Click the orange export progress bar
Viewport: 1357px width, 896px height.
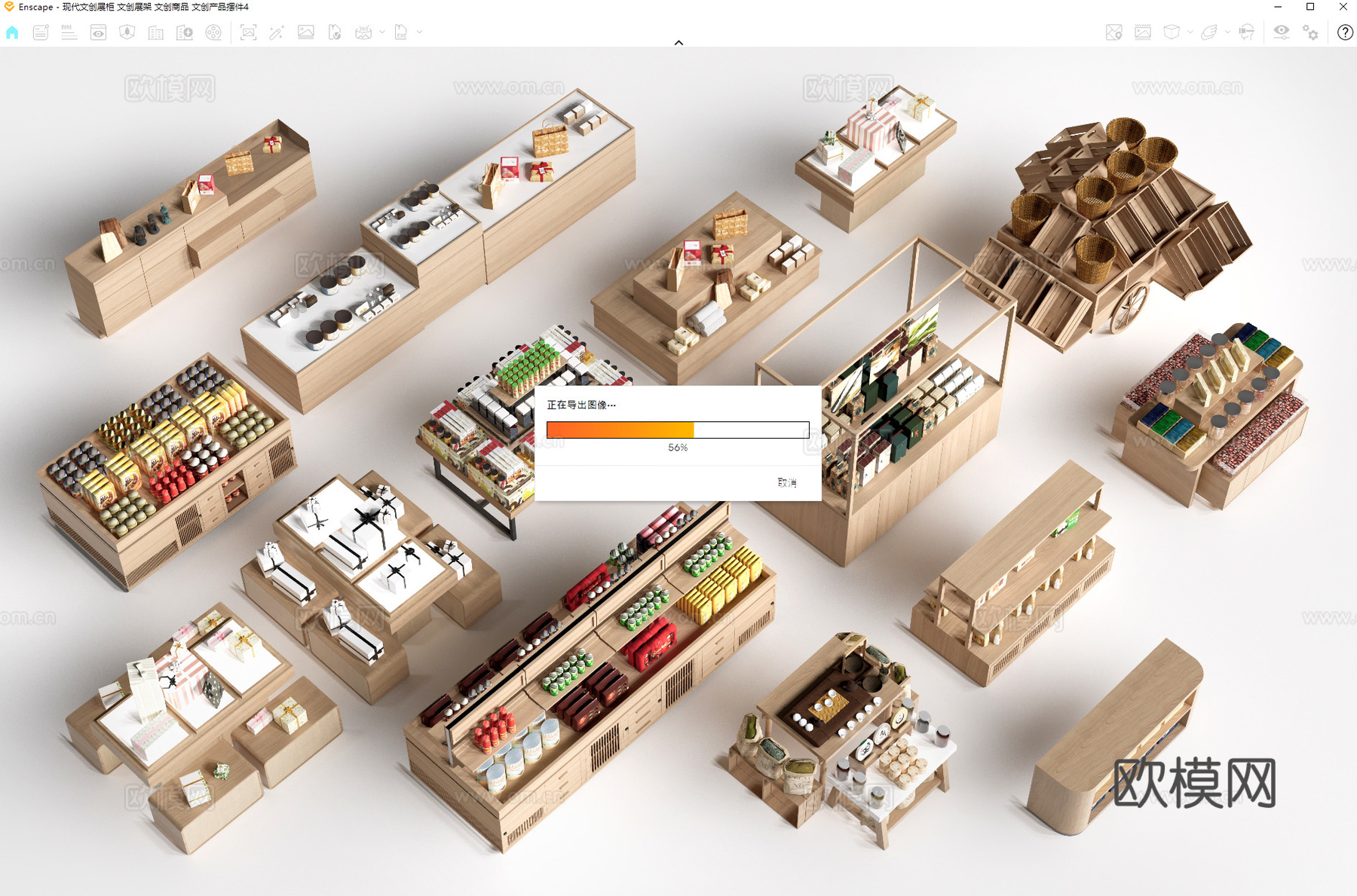click(x=678, y=430)
